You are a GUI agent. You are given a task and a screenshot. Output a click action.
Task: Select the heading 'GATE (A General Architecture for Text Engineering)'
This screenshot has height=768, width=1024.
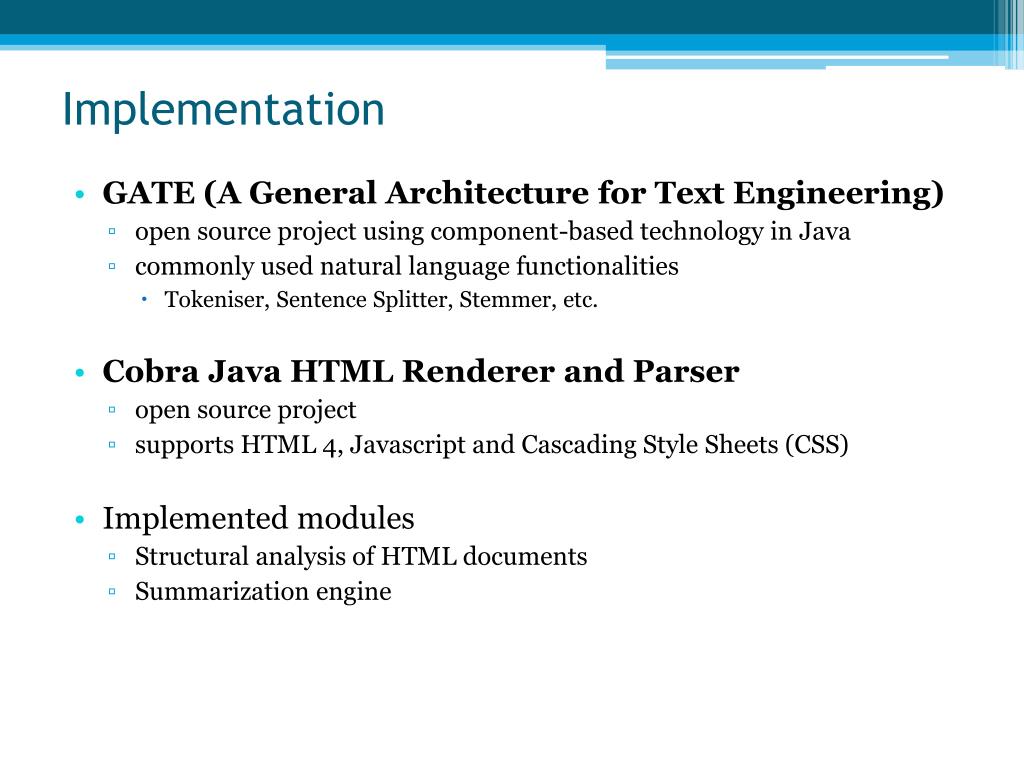(523, 193)
